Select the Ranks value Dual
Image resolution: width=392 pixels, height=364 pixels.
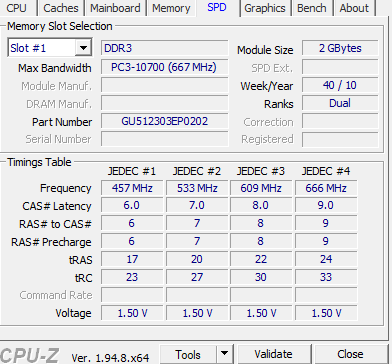coord(340,103)
